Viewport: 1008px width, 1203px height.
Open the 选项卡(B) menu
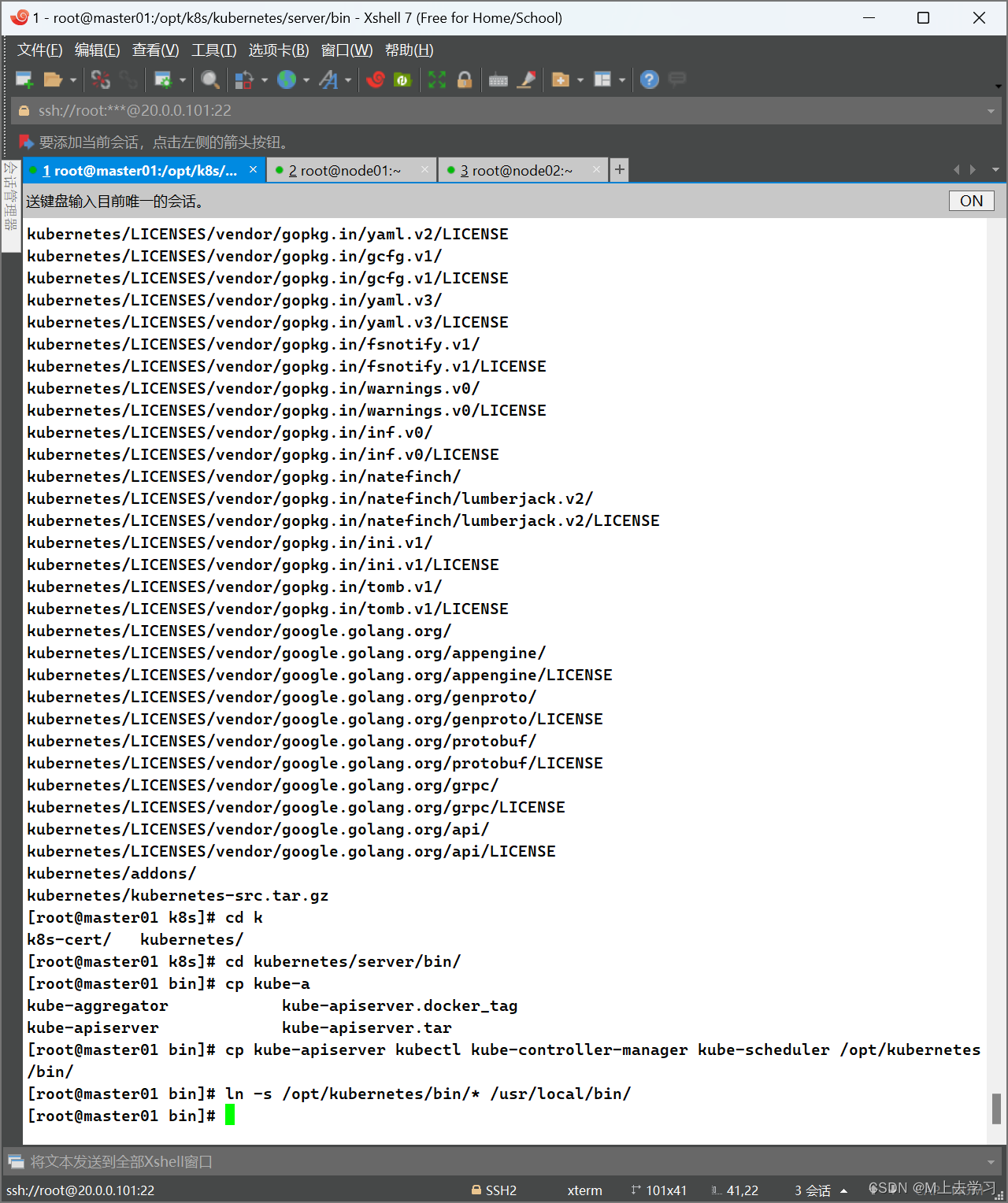(x=279, y=50)
